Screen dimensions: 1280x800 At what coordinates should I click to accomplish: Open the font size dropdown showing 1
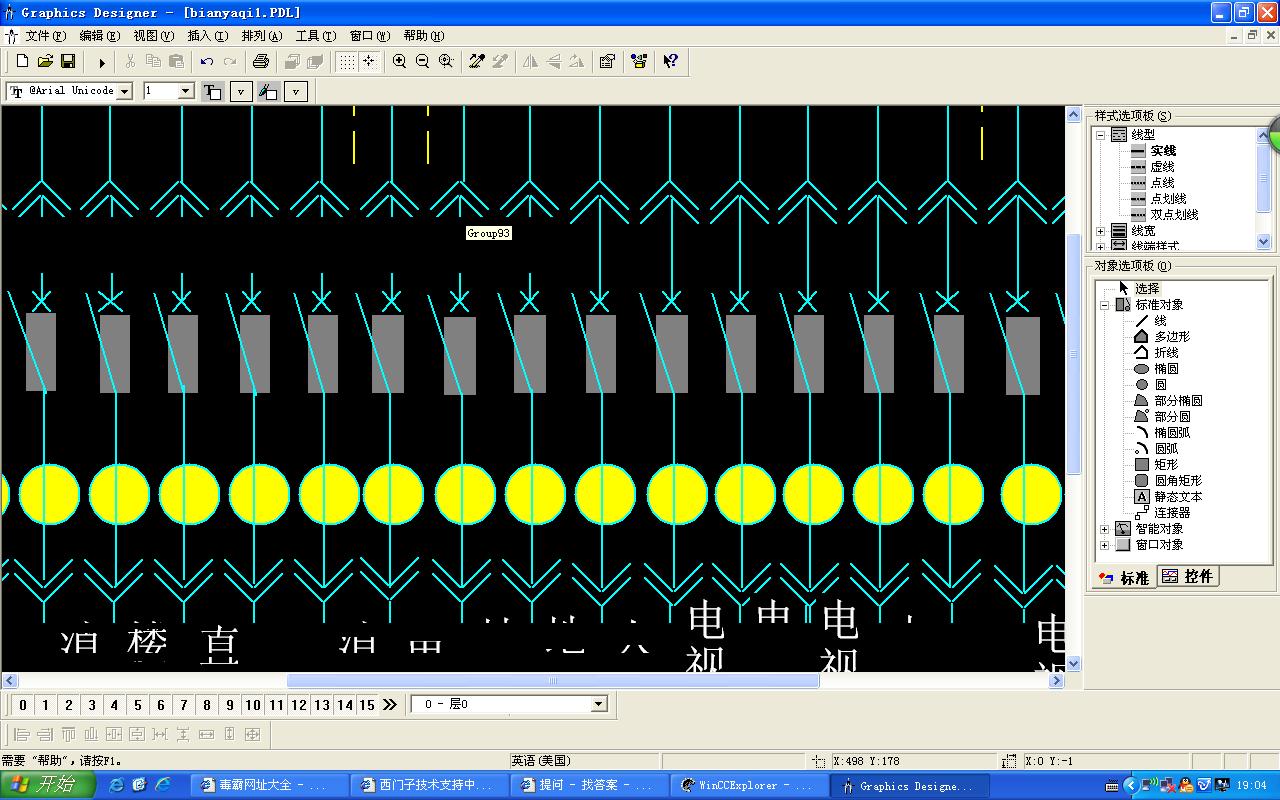[185, 91]
